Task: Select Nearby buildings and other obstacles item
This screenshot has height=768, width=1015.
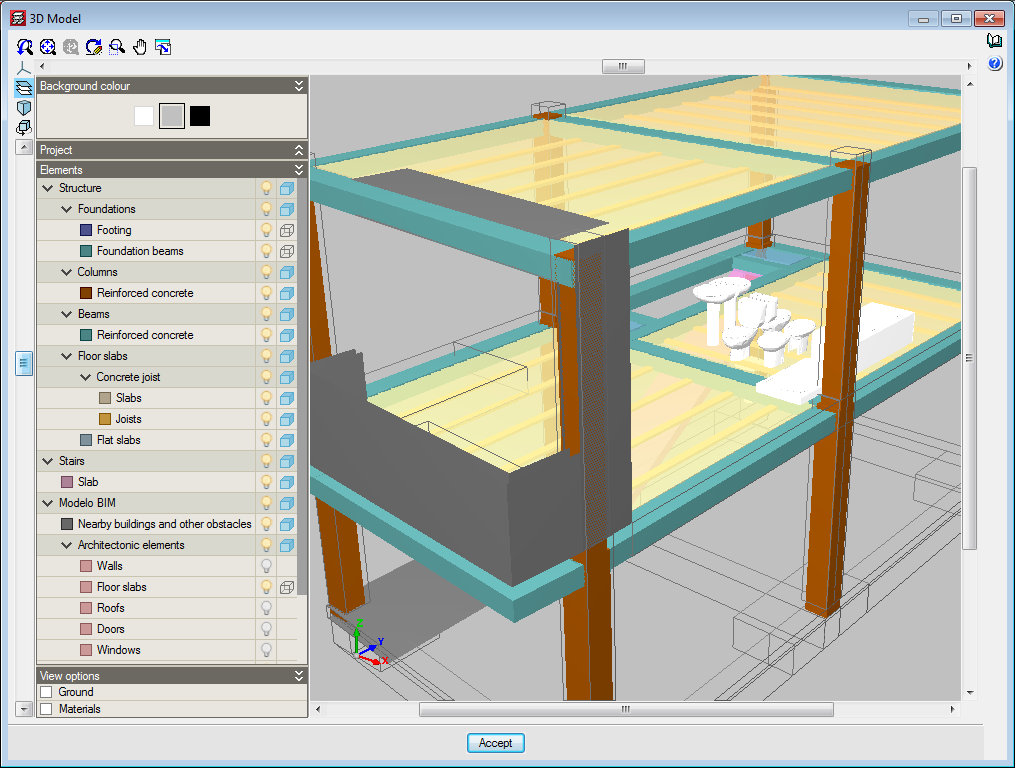Action: pos(164,524)
